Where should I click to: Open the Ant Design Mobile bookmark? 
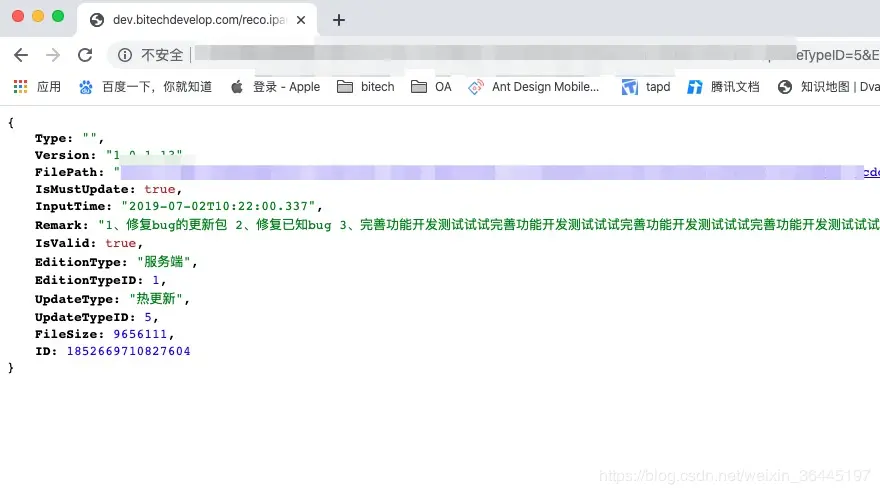[x=534, y=86]
